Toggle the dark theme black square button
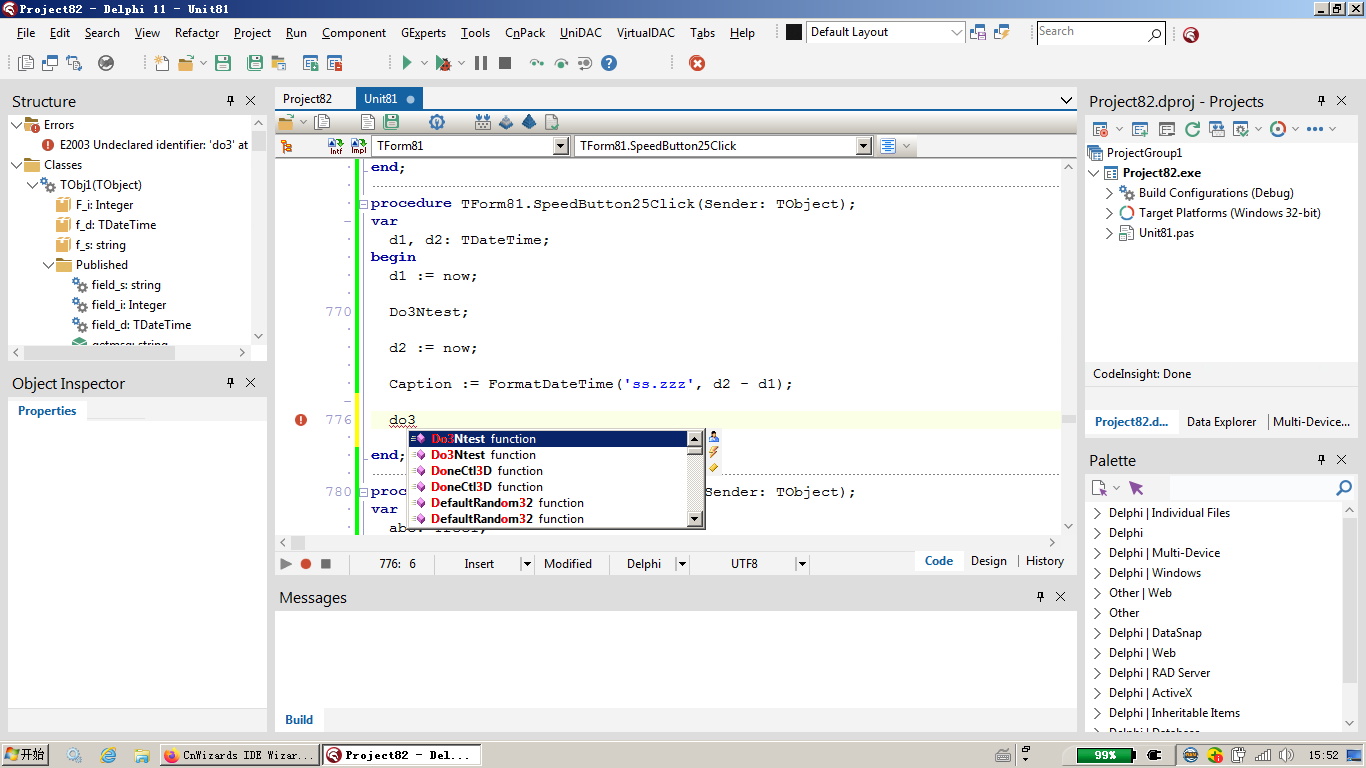Viewport: 1366px width, 768px height. (x=794, y=32)
